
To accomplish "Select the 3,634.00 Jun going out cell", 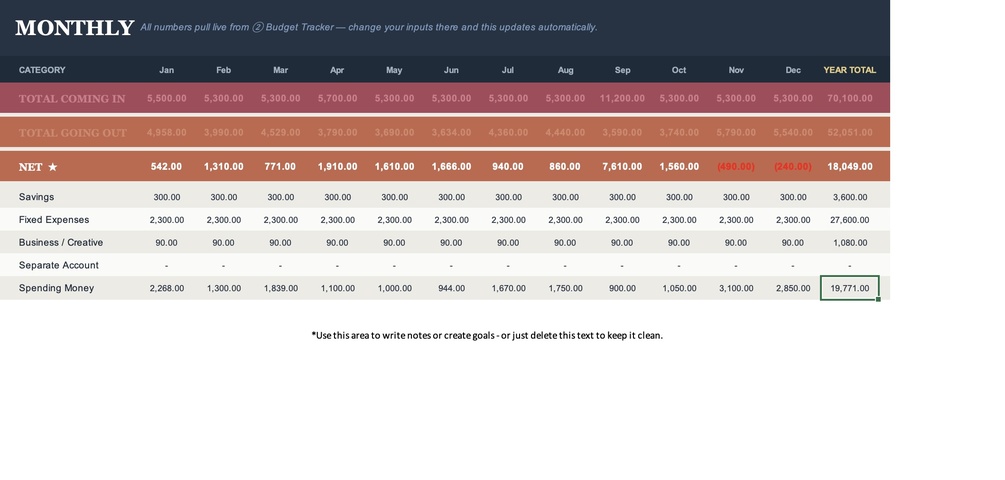I will point(451,133).
